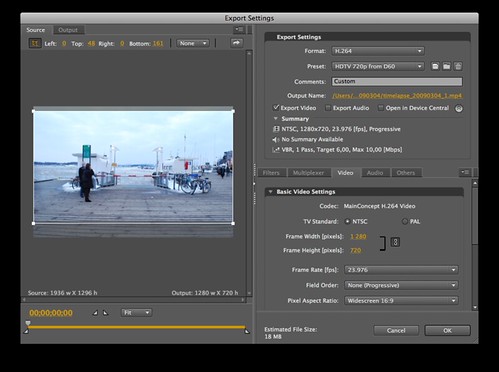Select the PAL TV standard
This screenshot has width=499, height=372.
(405, 221)
